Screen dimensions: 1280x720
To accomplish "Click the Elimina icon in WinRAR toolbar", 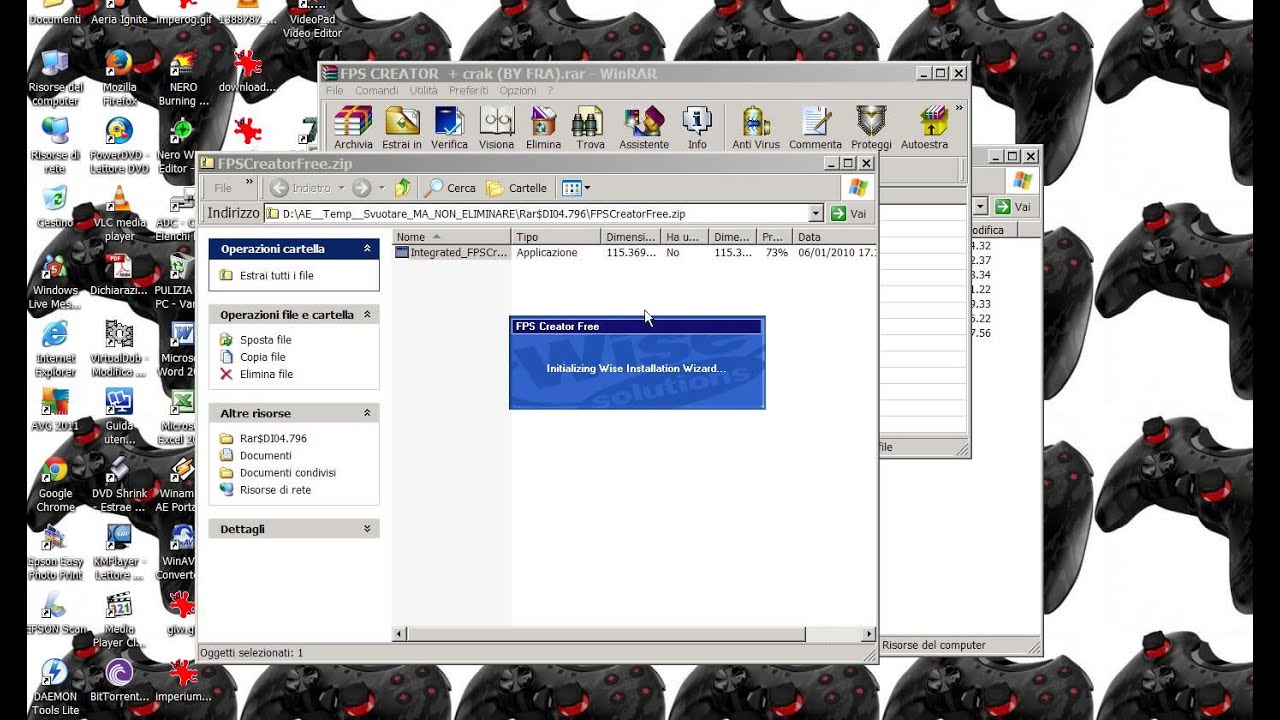I will point(543,127).
